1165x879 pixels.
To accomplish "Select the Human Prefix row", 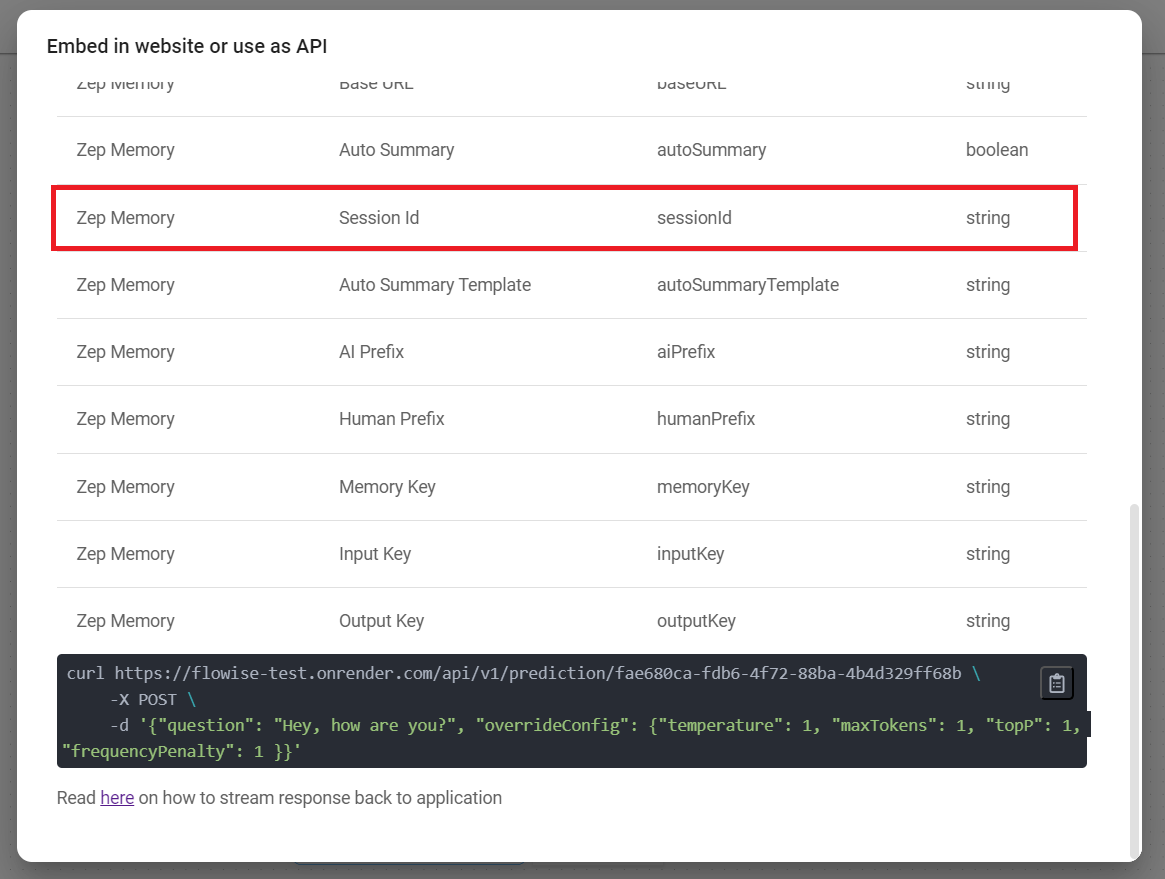I will 391,419.
